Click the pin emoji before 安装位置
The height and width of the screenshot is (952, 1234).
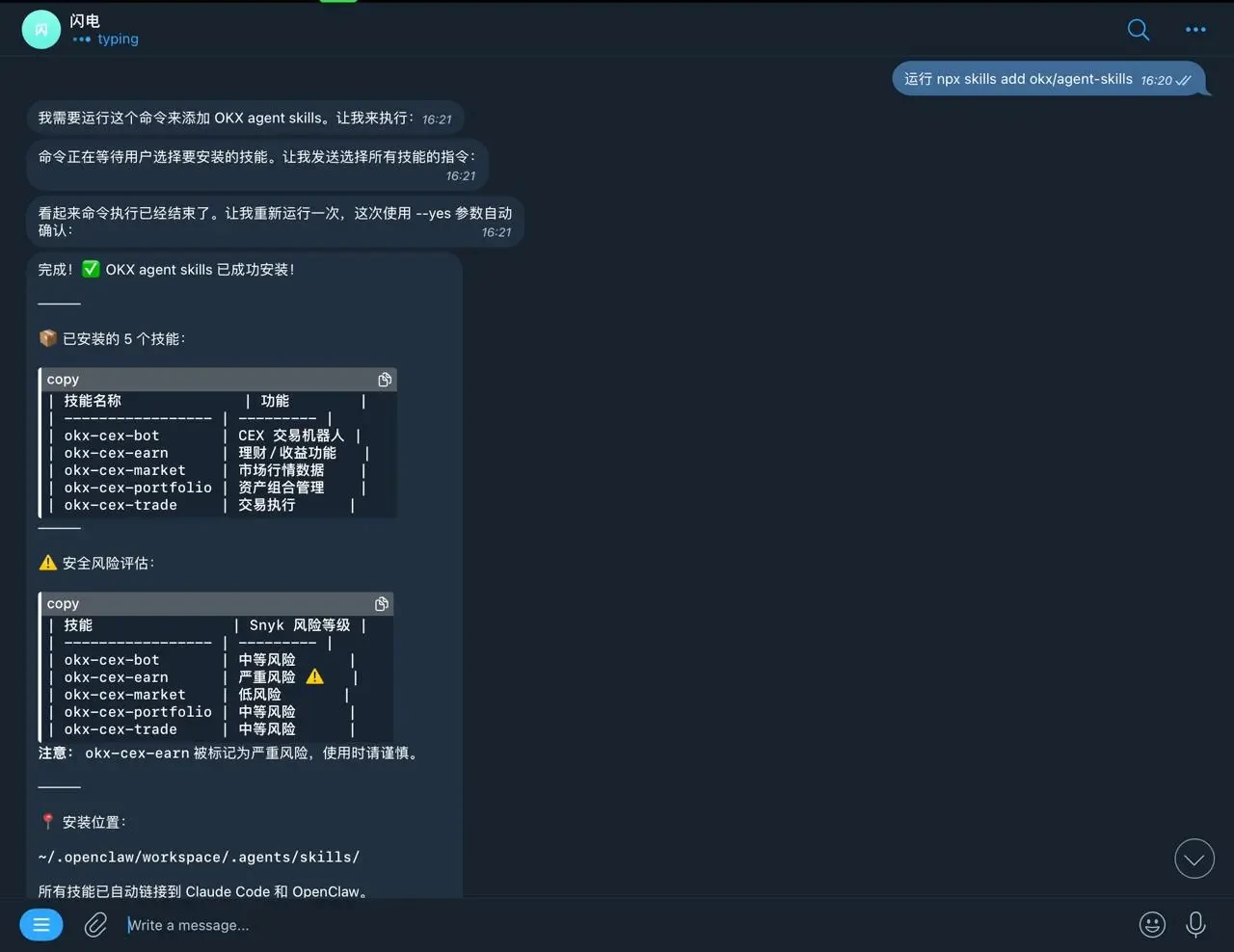point(48,822)
